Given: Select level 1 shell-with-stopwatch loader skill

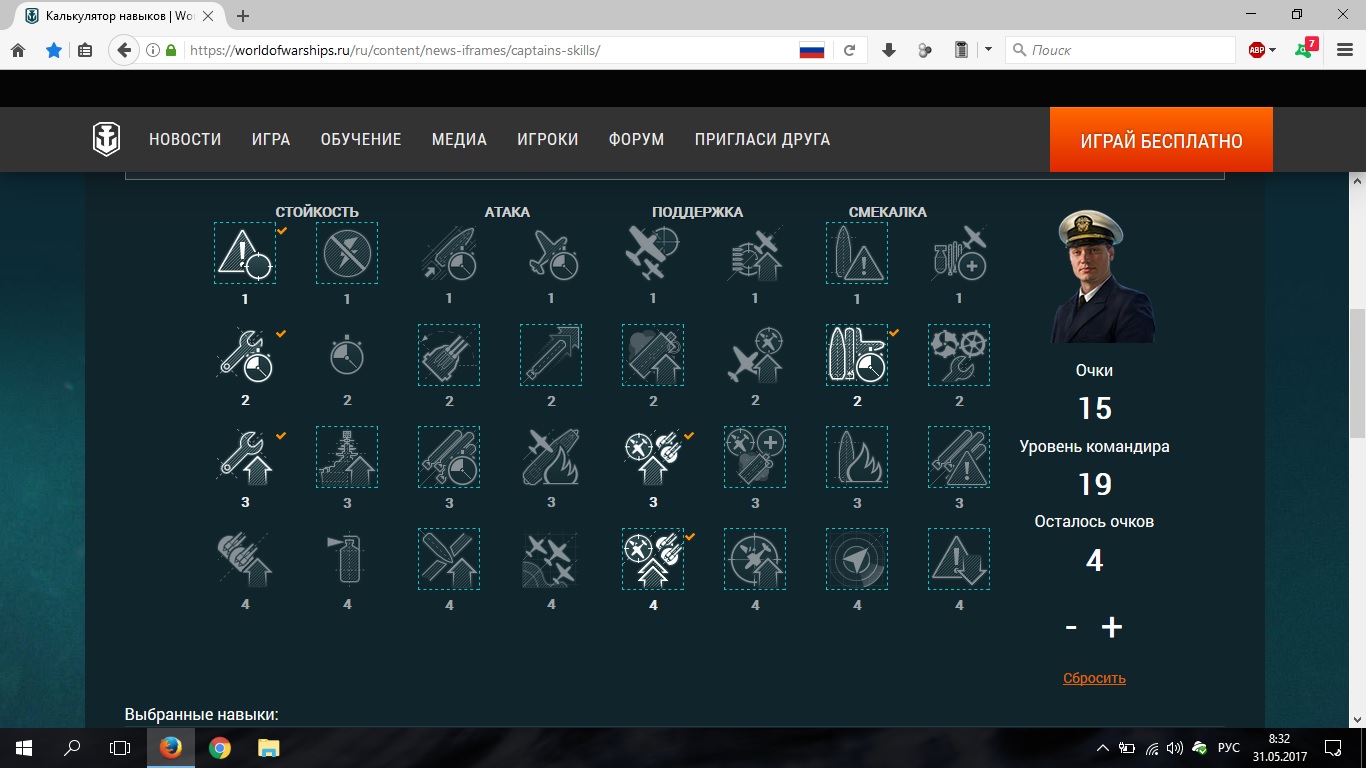Looking at the screenshot, I should pos(449,253).
